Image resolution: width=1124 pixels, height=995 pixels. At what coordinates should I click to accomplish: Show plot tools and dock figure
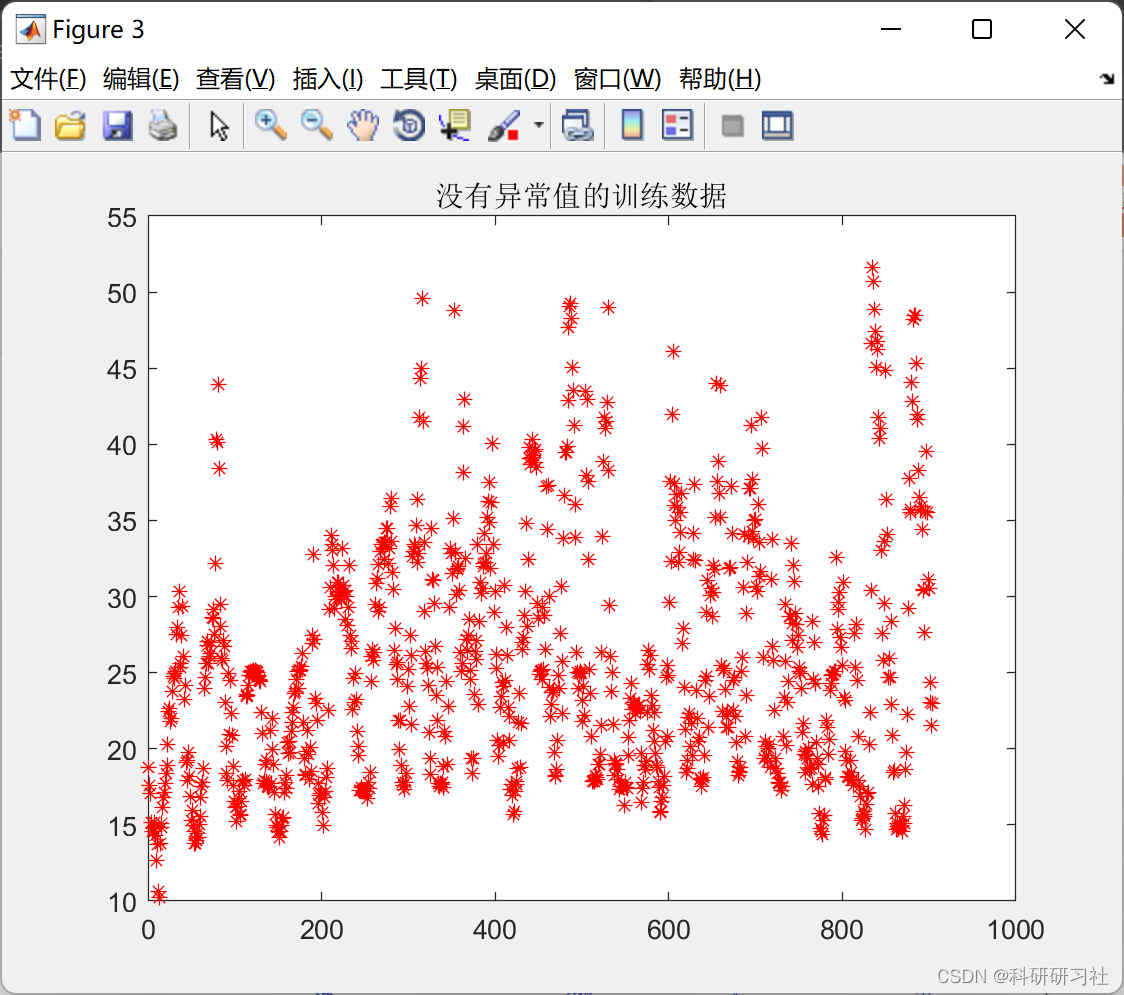[777, 125]
